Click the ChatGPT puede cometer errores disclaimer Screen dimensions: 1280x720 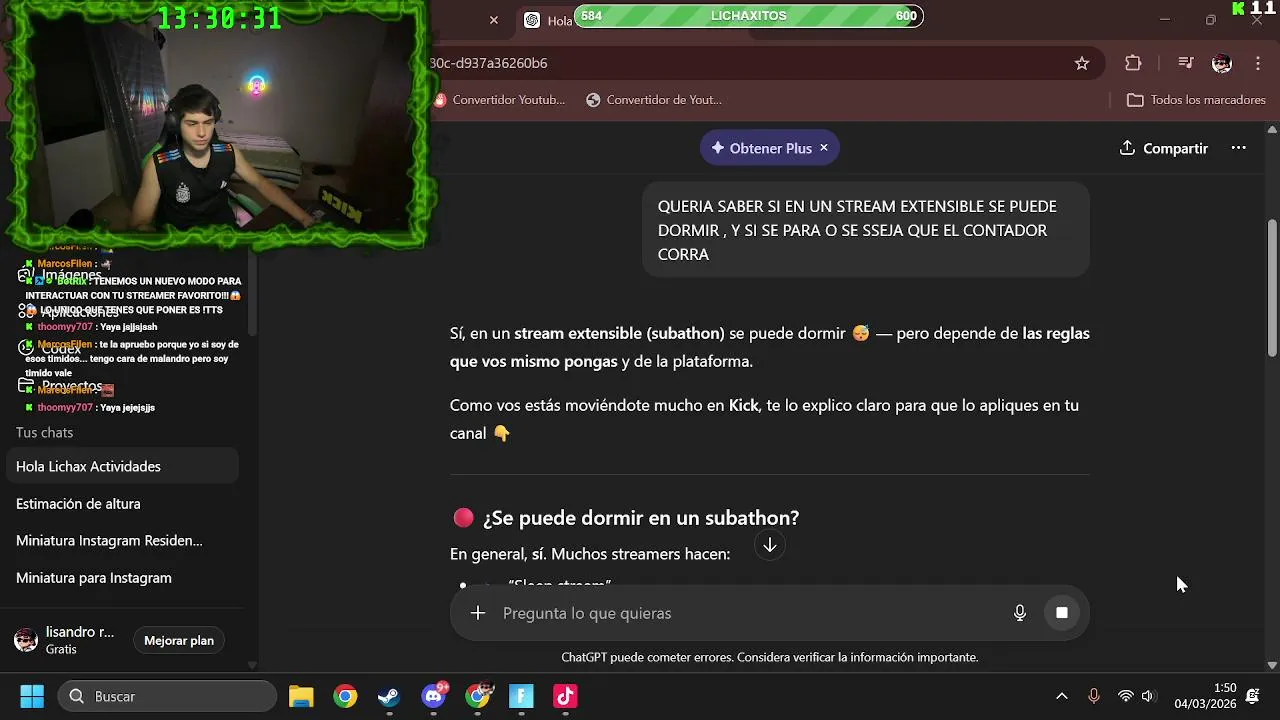click(770, 657)
